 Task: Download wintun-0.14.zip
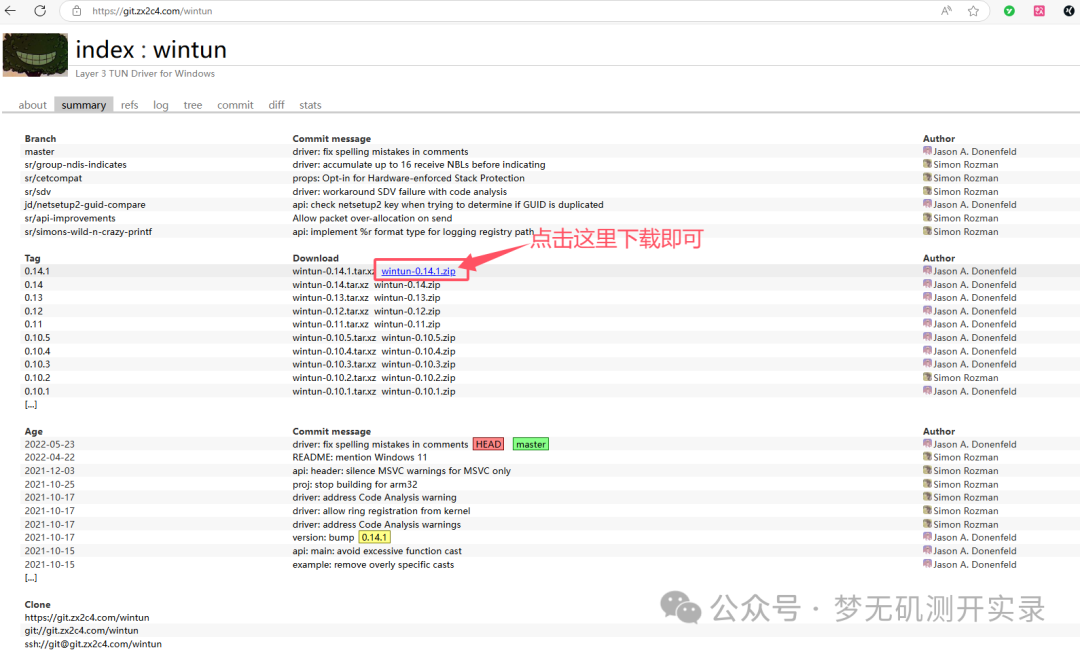coord(407,284)
